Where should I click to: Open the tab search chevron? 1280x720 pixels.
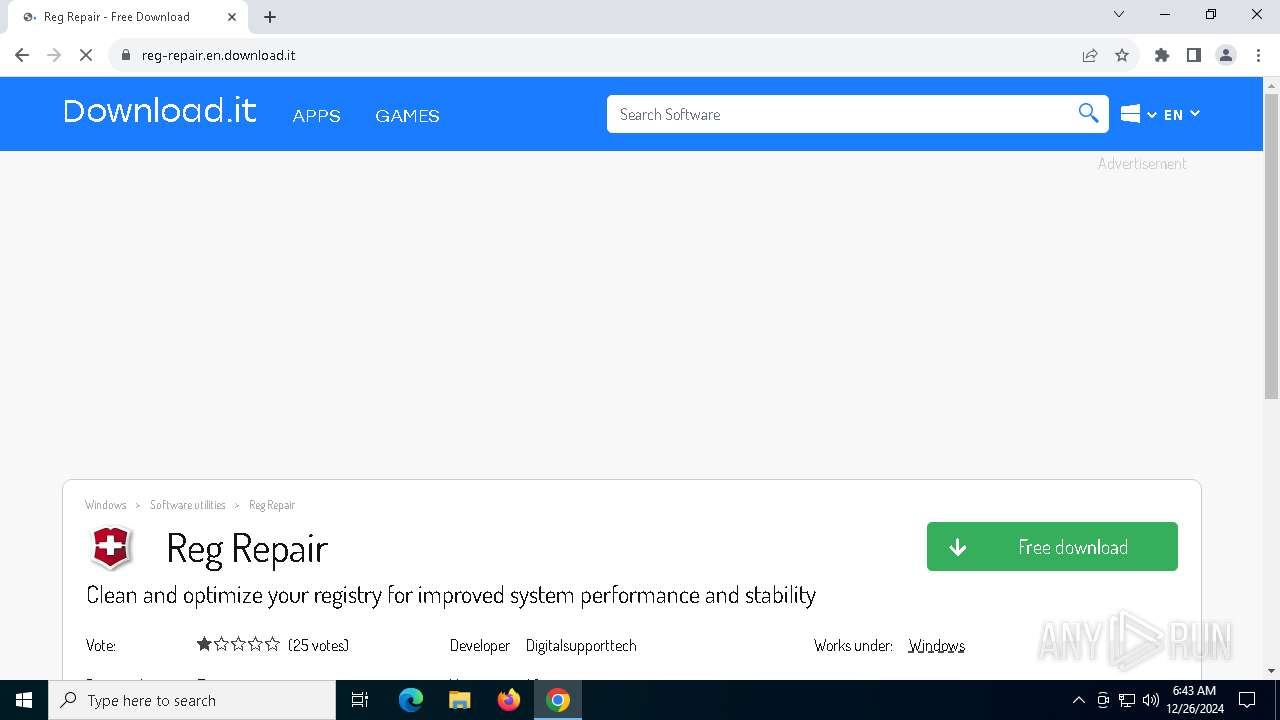pos(1119,14)
